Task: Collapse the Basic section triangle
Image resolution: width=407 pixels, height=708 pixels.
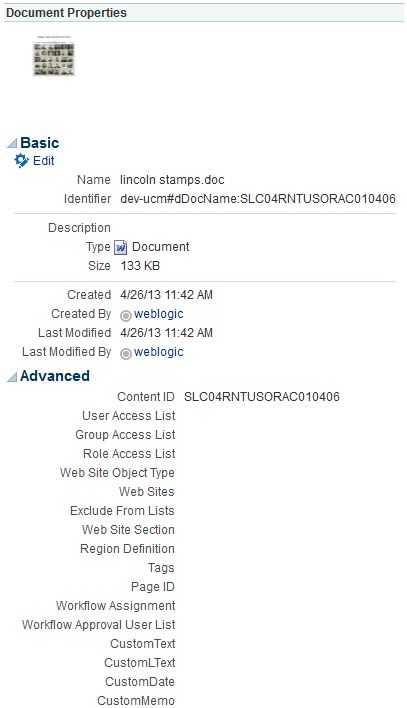Action: (12, 144)
